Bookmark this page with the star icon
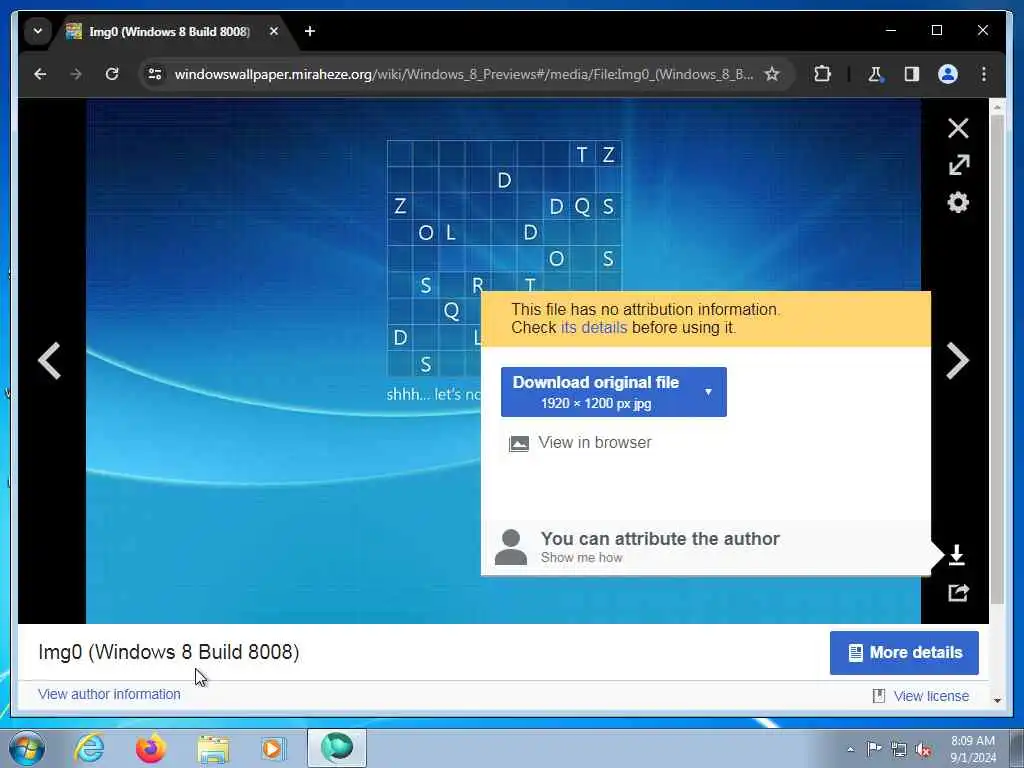 tap(772, 74)
